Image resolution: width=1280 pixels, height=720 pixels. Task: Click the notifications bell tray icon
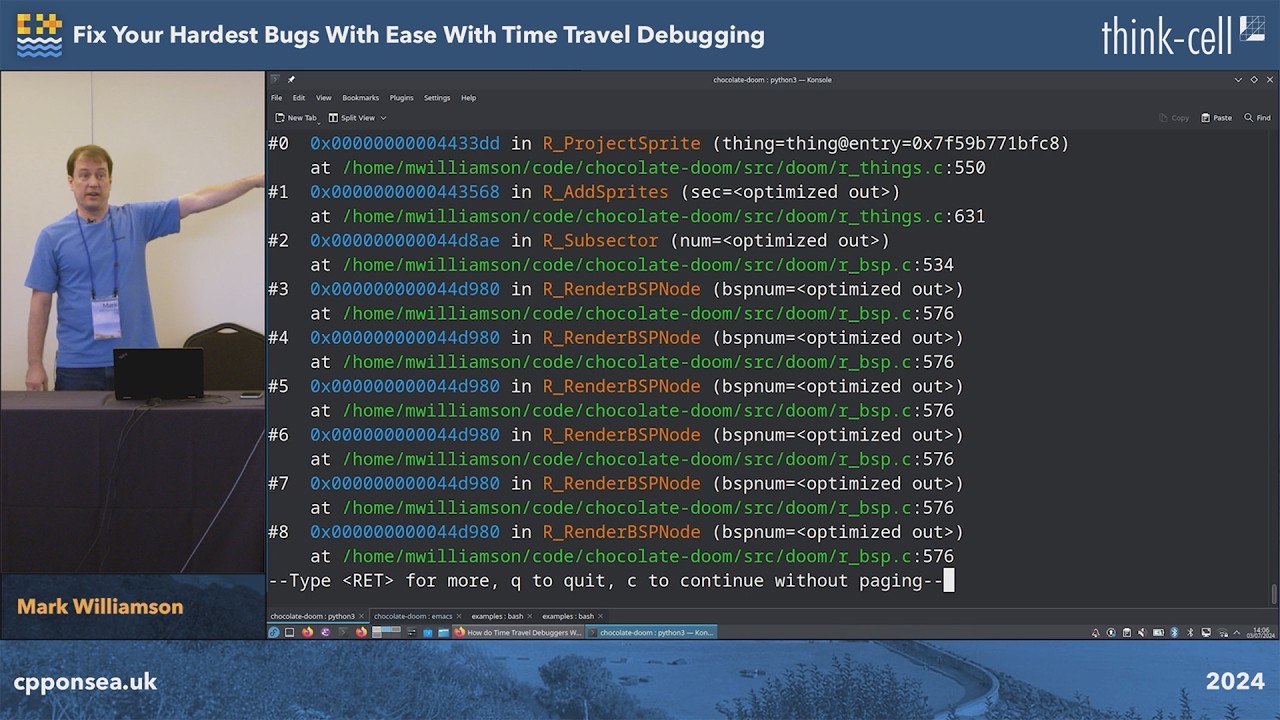(1096, 632)
